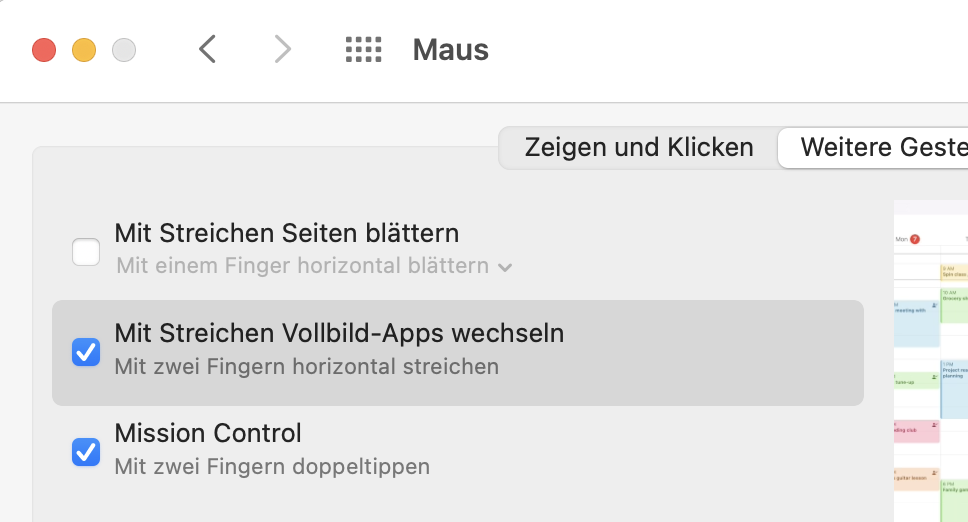Select the Mit Streichen Vollbild-Apps wechseln row
The image size is (968, 522).
tap(457, 353)
